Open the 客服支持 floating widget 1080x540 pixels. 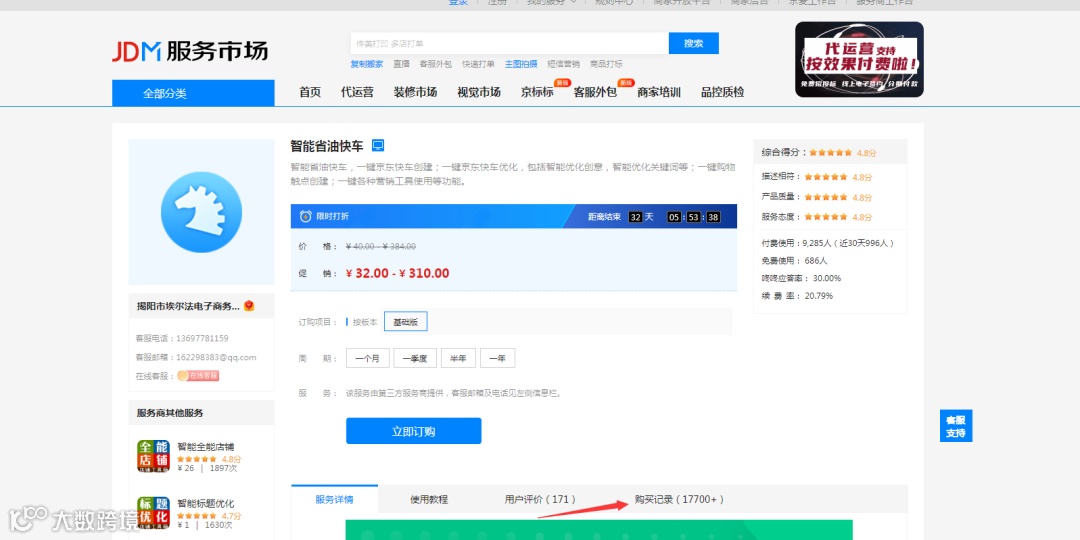point(955,426)
